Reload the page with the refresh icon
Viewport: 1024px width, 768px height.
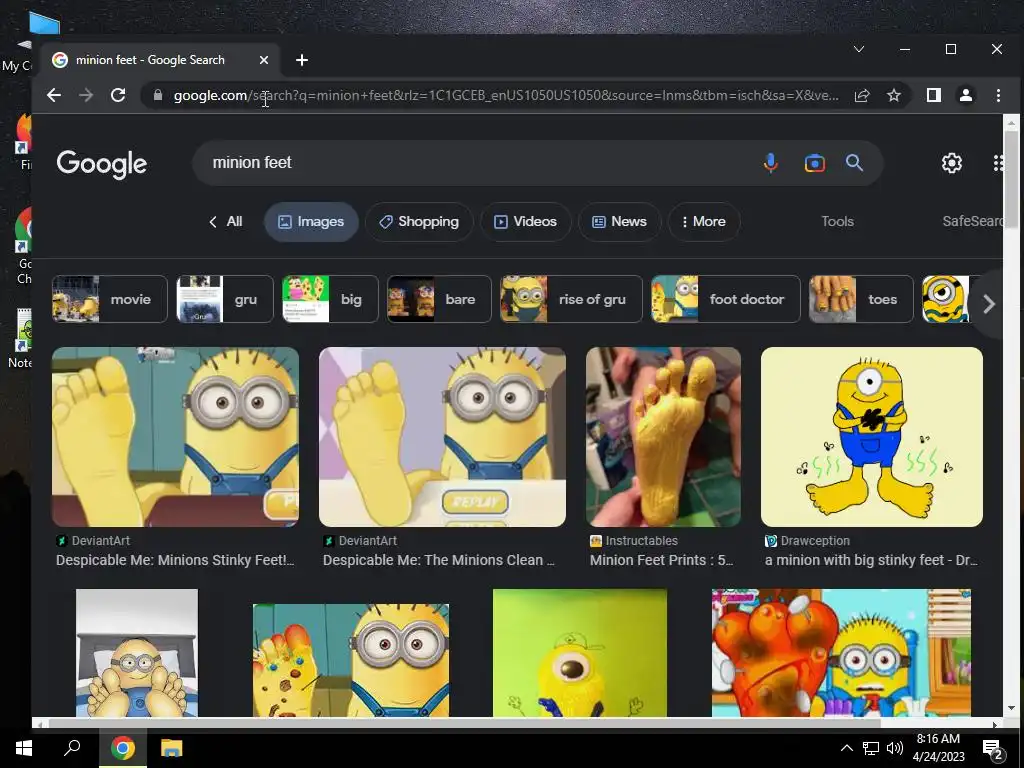click(118, 95)
